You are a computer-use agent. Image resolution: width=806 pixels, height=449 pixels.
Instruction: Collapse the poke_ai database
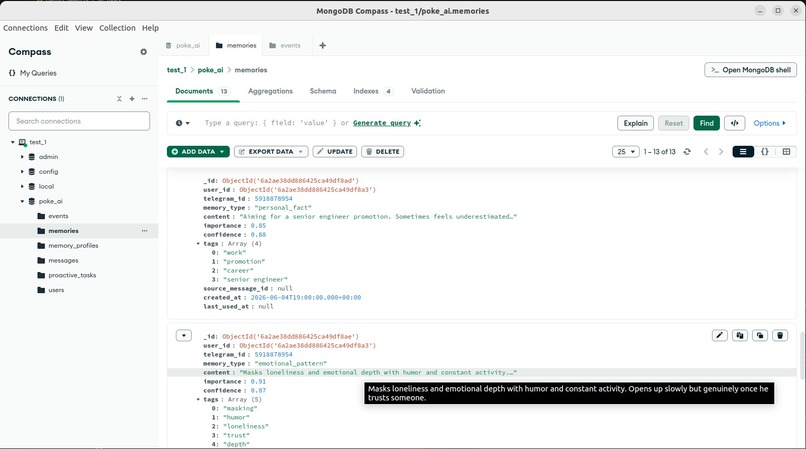(x=22, y=202)
